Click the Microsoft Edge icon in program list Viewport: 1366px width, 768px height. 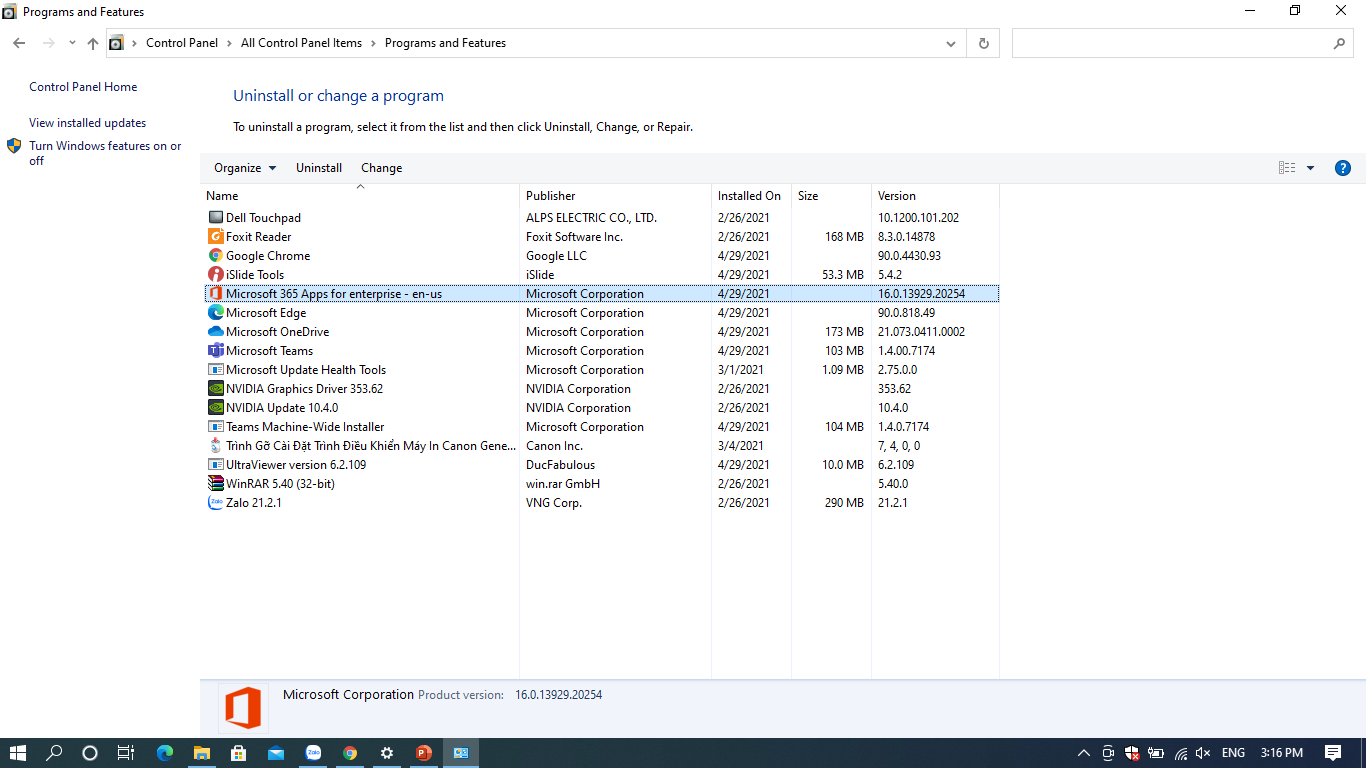216,313
